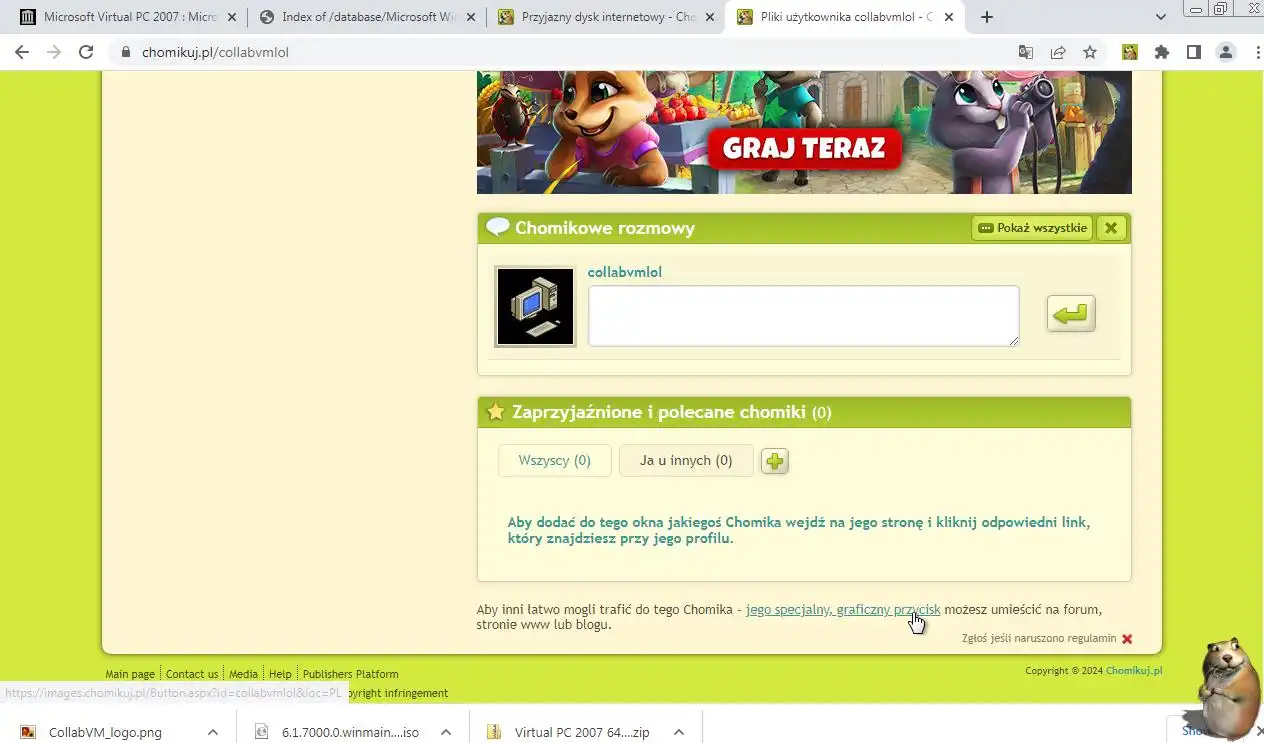Close the Microsoft Virtual PC 2007 tab
Screen dimensions: 1264x743
point(232,17)
